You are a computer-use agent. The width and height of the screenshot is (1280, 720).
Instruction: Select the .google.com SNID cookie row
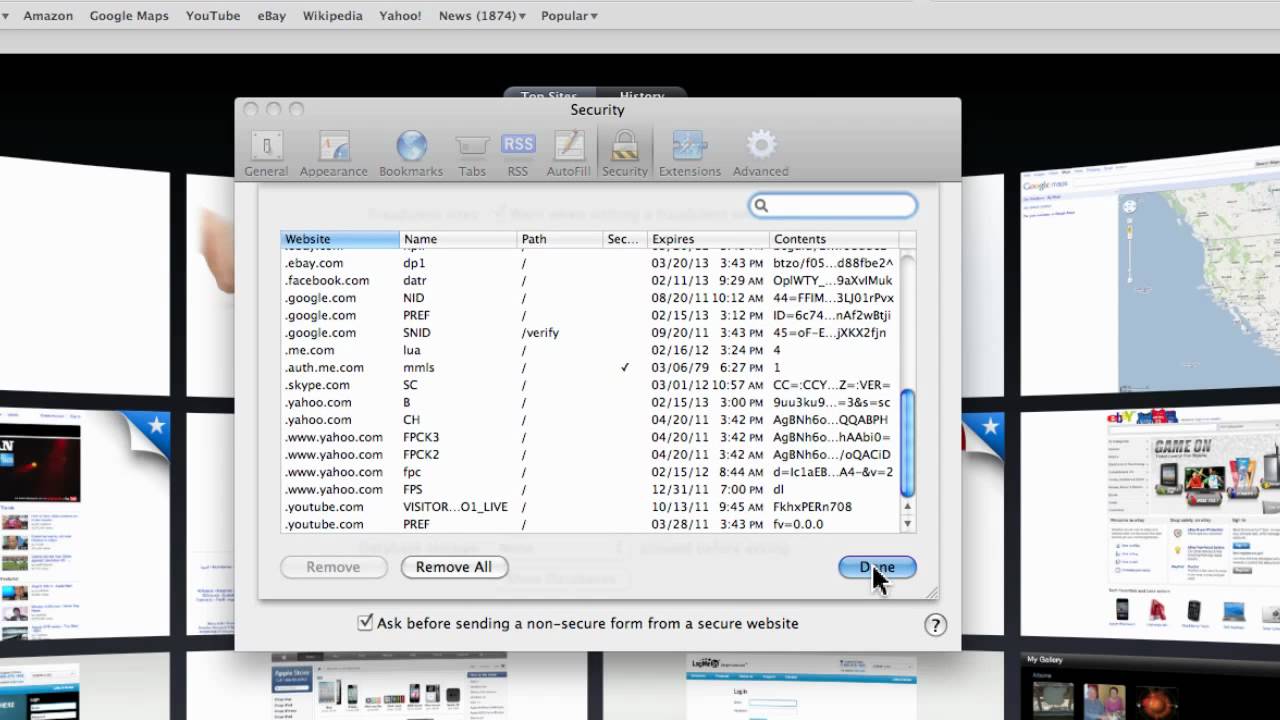[590, 333]
